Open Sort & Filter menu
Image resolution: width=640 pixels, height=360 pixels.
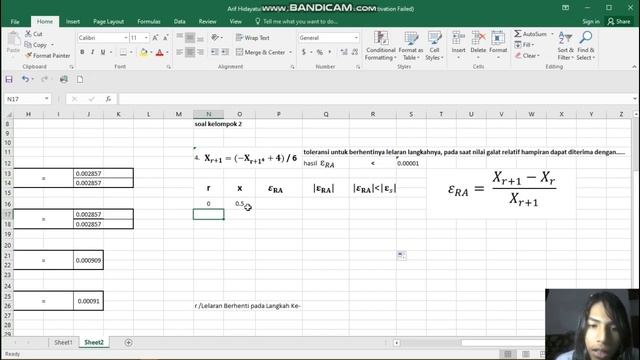pos(565,46)
